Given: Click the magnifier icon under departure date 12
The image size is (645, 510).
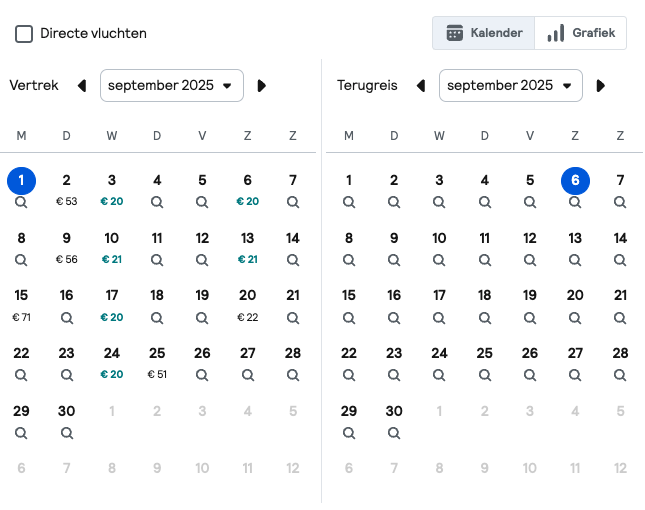Looking at the screenshot, I should [202, 260].
